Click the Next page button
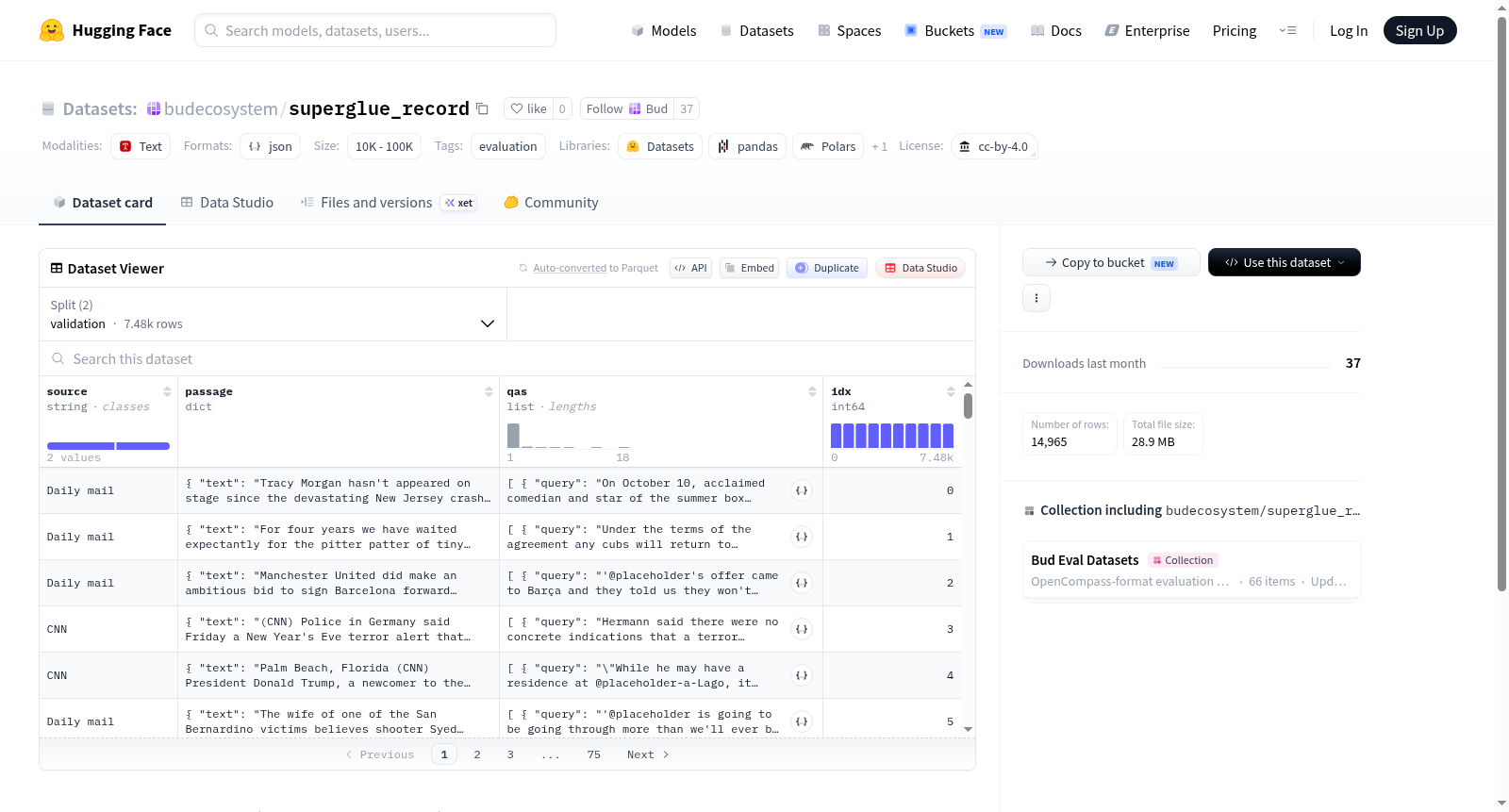 point(648,754)
